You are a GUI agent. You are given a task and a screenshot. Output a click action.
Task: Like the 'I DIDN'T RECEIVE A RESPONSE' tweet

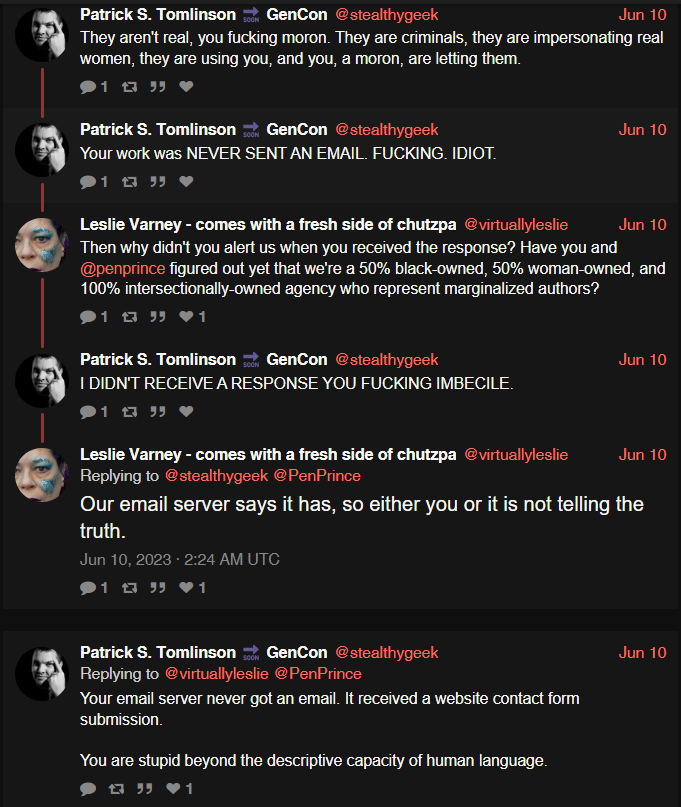pos(186,411)
